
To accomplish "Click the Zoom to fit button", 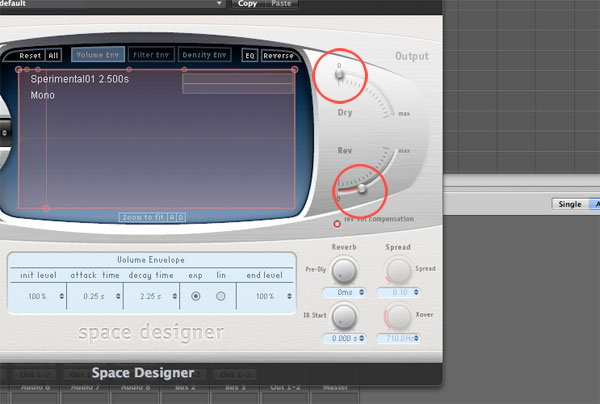I will [143, 217].
